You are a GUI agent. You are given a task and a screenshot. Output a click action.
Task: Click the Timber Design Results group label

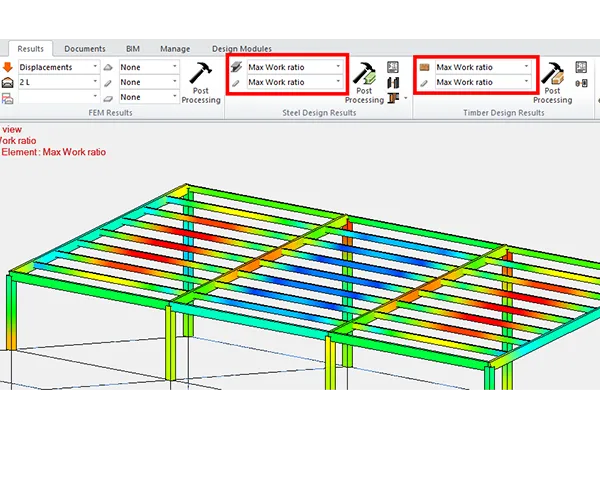504,113
